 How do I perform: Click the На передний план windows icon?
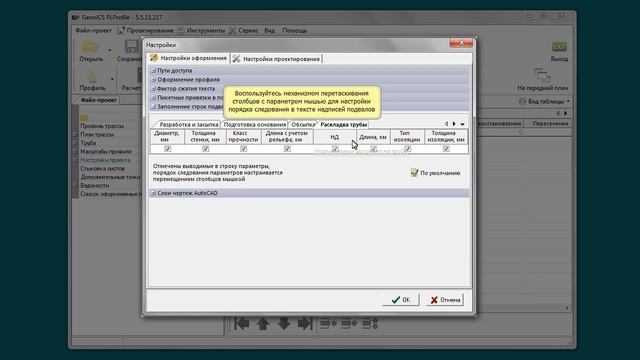(542, 75)
